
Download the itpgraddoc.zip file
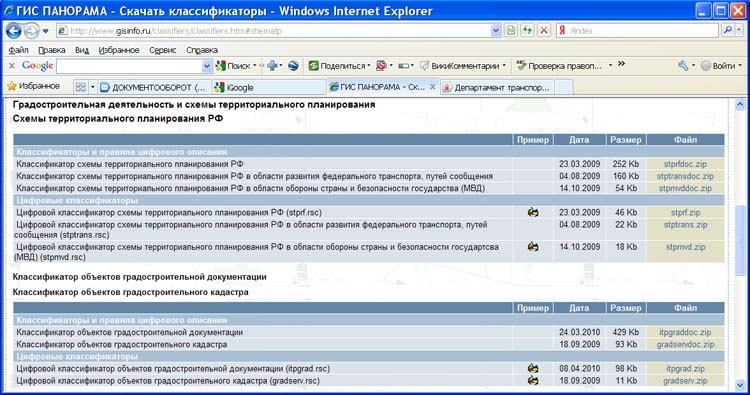(x=685, y=332)
